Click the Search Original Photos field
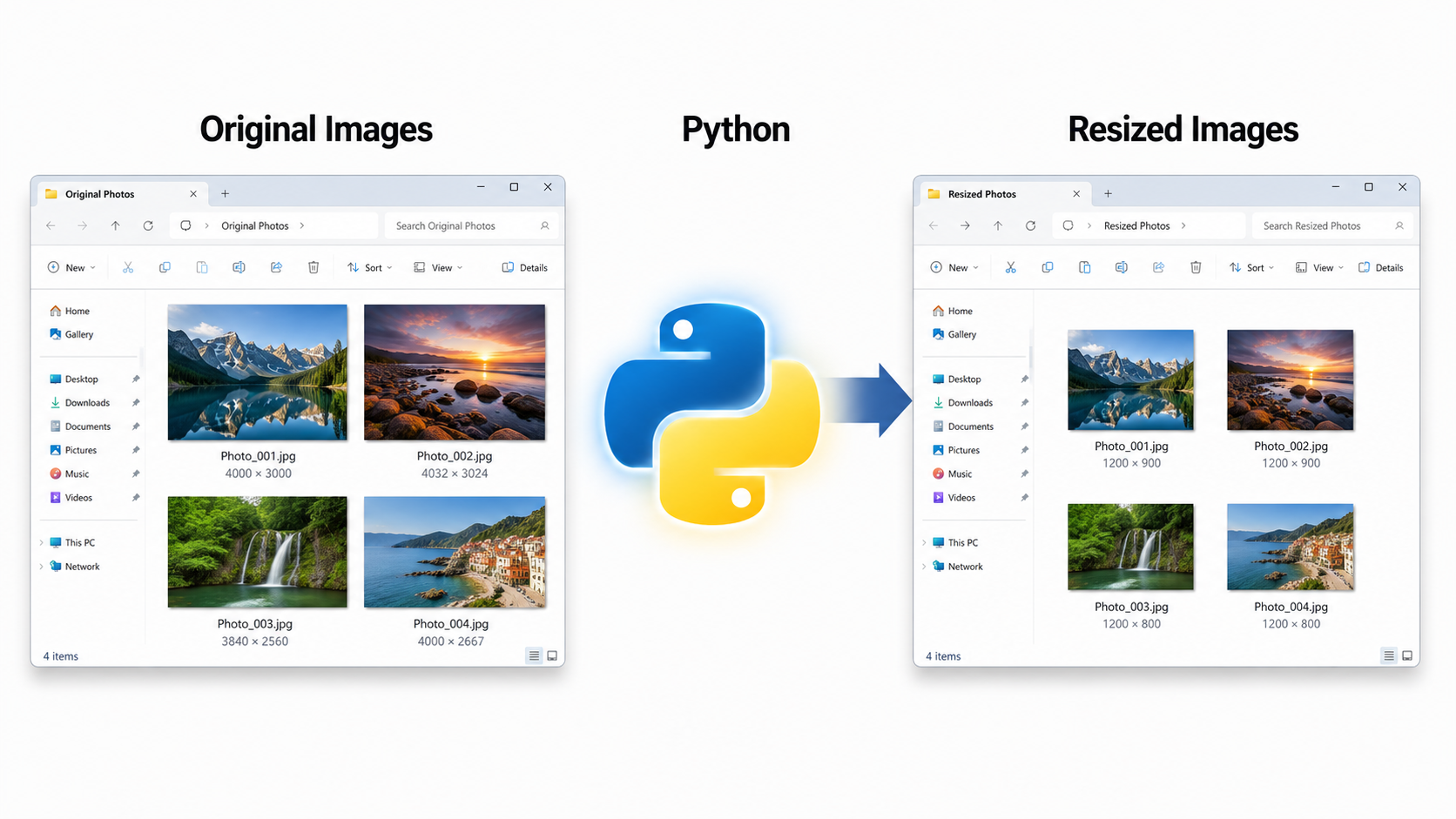This screenshot has width=1456, height=819. [471, 225]
